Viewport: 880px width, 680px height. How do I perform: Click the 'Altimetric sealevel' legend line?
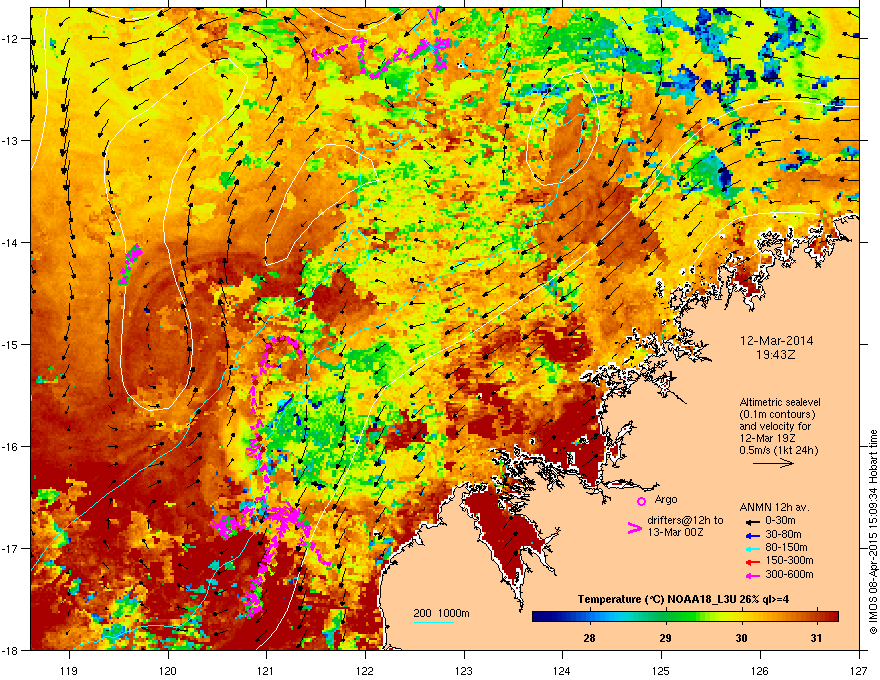coord(780,402)
